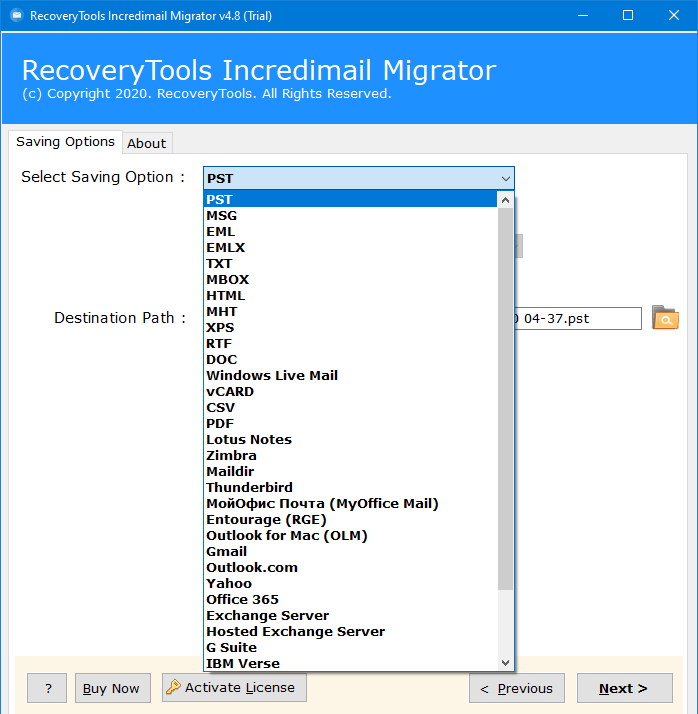Select Zimbra from the list
Image resolution: width=698 pixels, height=714 pixels.
(x=350, y=455)
